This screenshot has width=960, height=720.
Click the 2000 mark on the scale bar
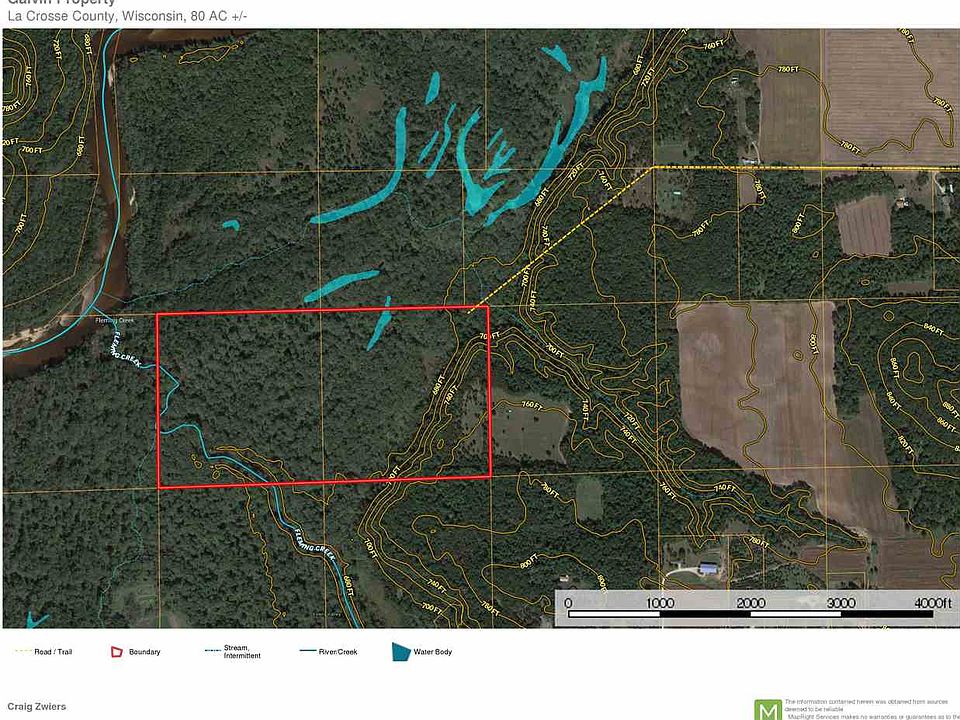(751, 602)
